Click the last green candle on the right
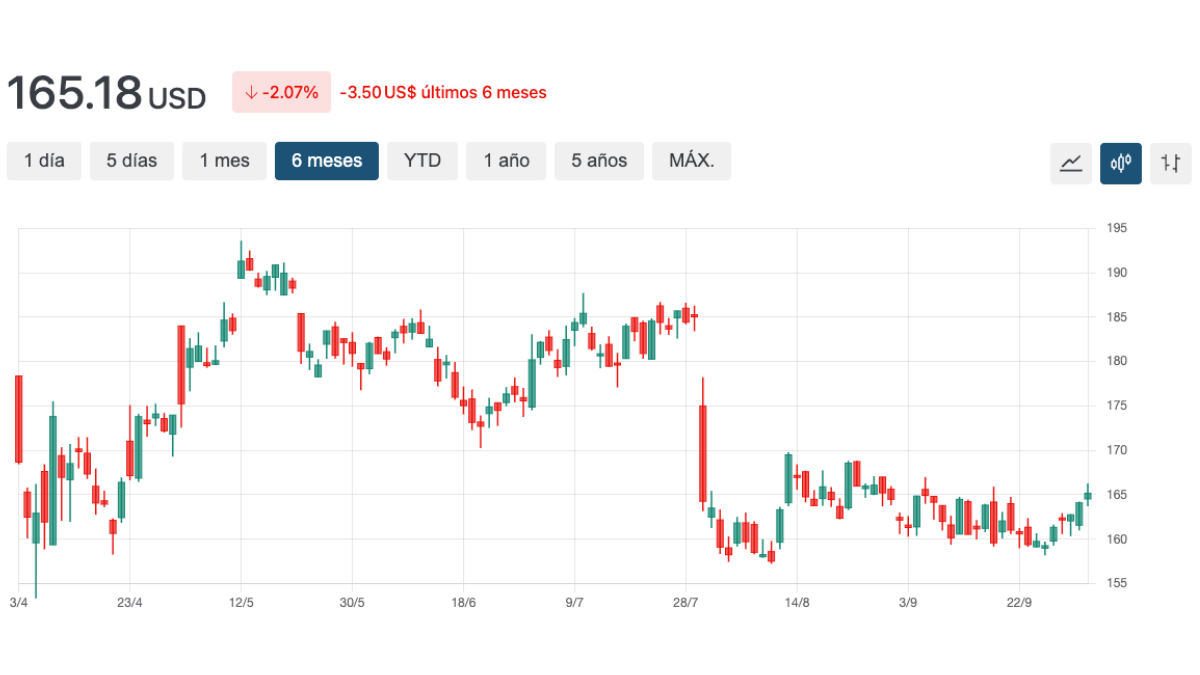 (1088, 495)
